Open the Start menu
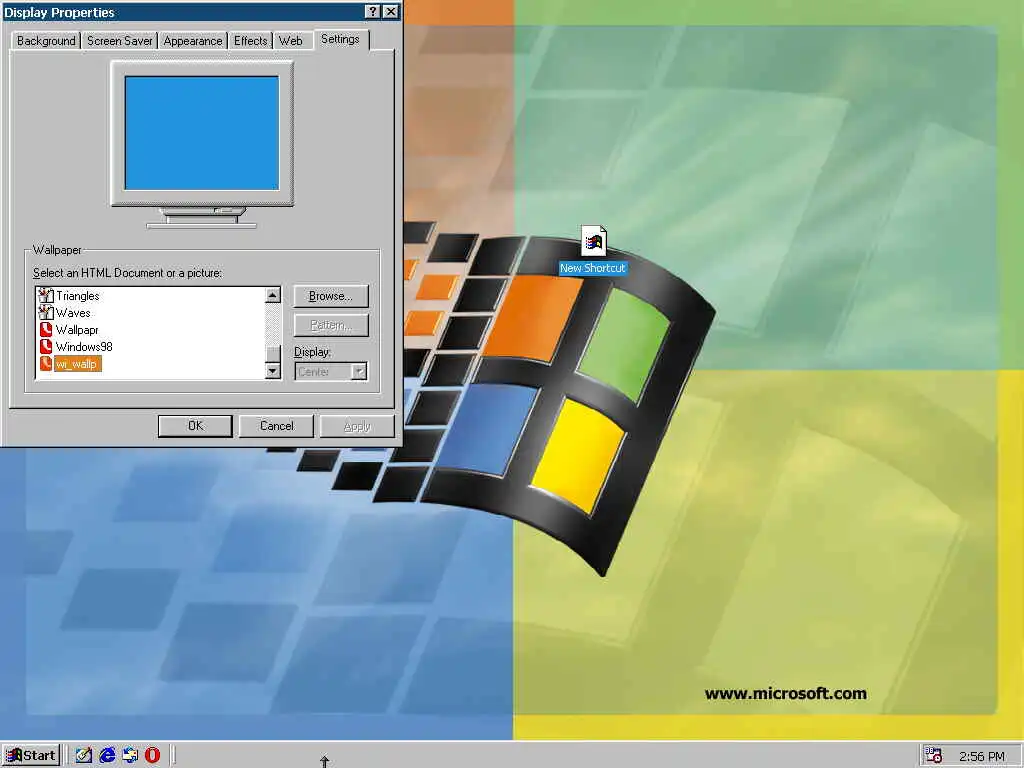The image size is (1024, 768). 31,756
